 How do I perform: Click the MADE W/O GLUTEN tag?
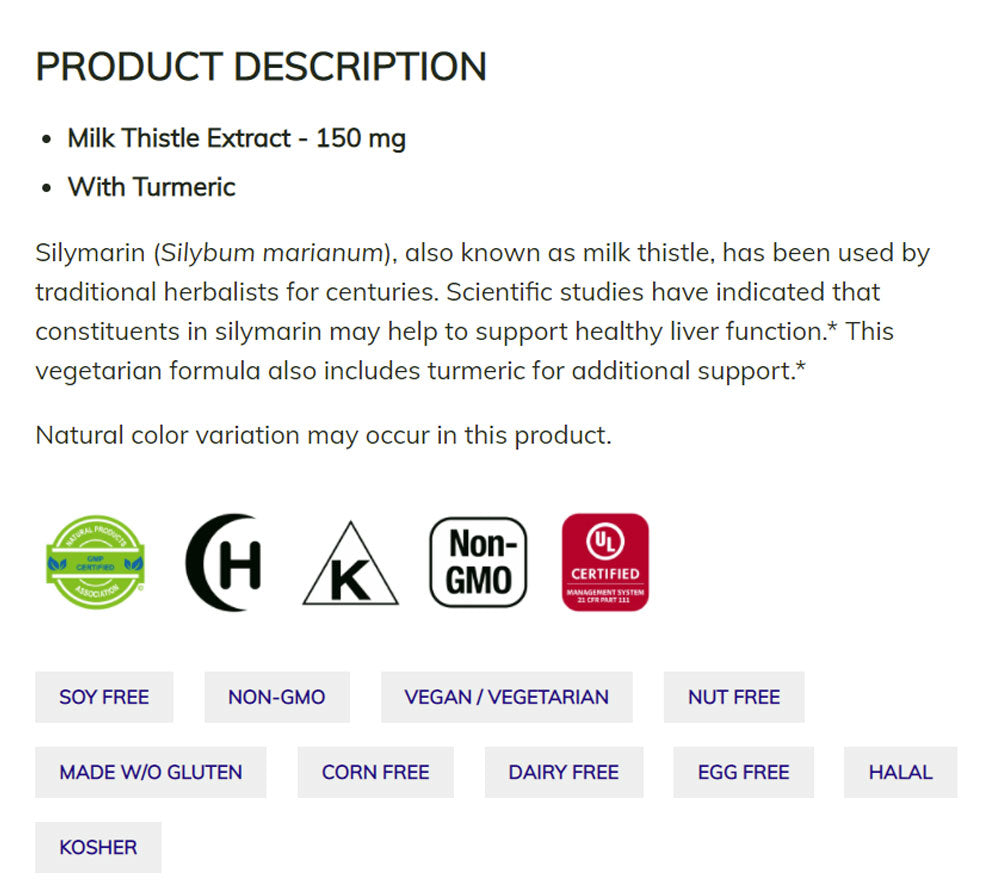pyautogui.click(x=151, y=772)
